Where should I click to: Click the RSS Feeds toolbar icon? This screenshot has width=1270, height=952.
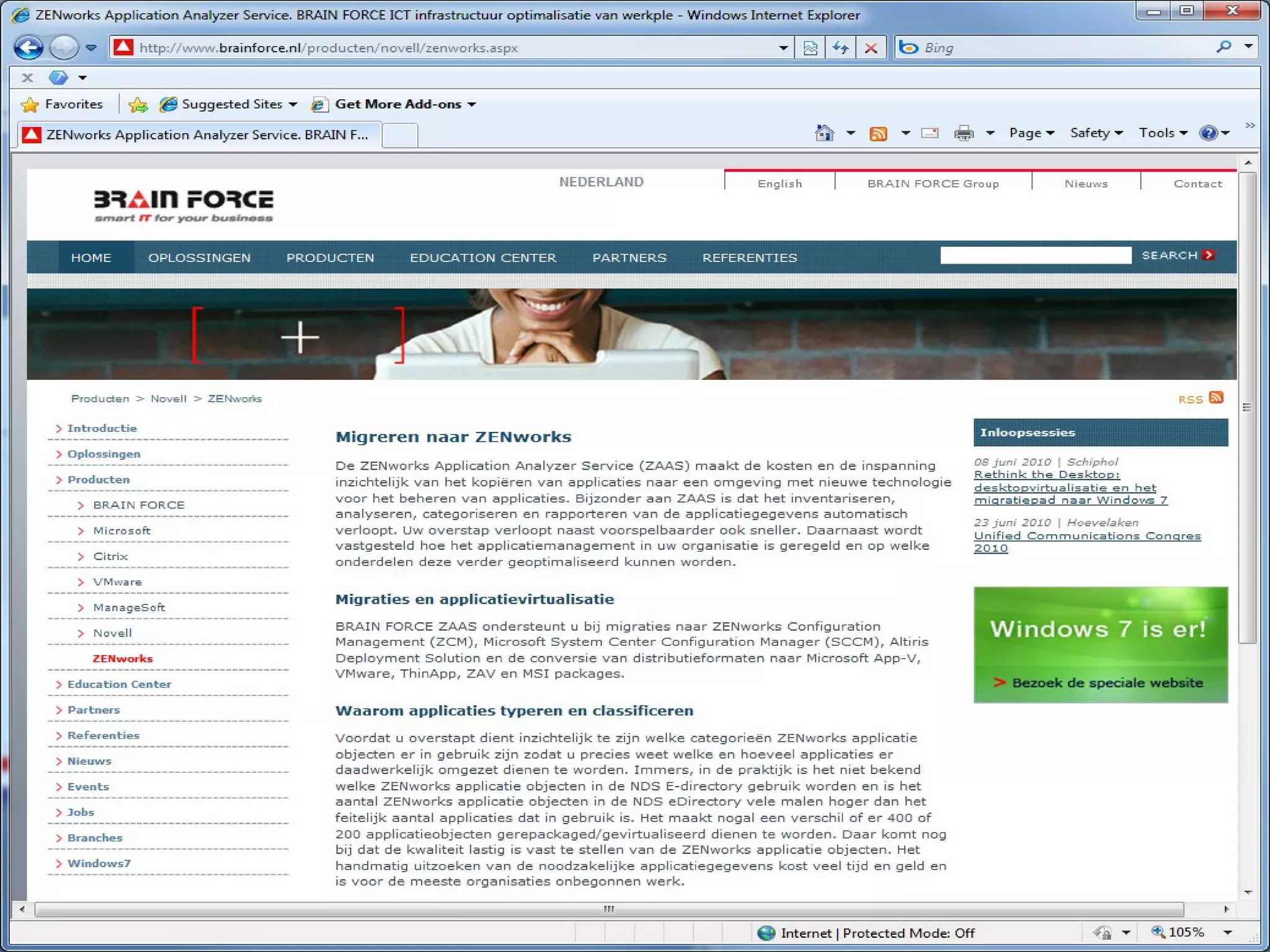pos(878,133)
